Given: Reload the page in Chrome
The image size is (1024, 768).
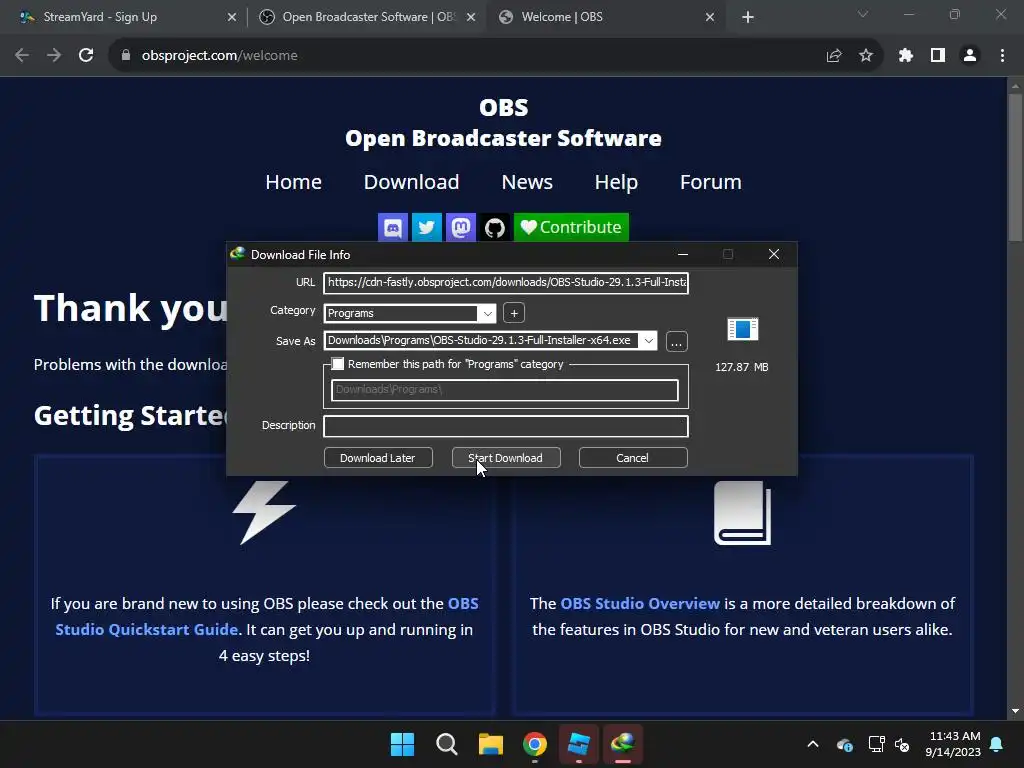Looking at the screenshot, I should [x=86, y=56].
